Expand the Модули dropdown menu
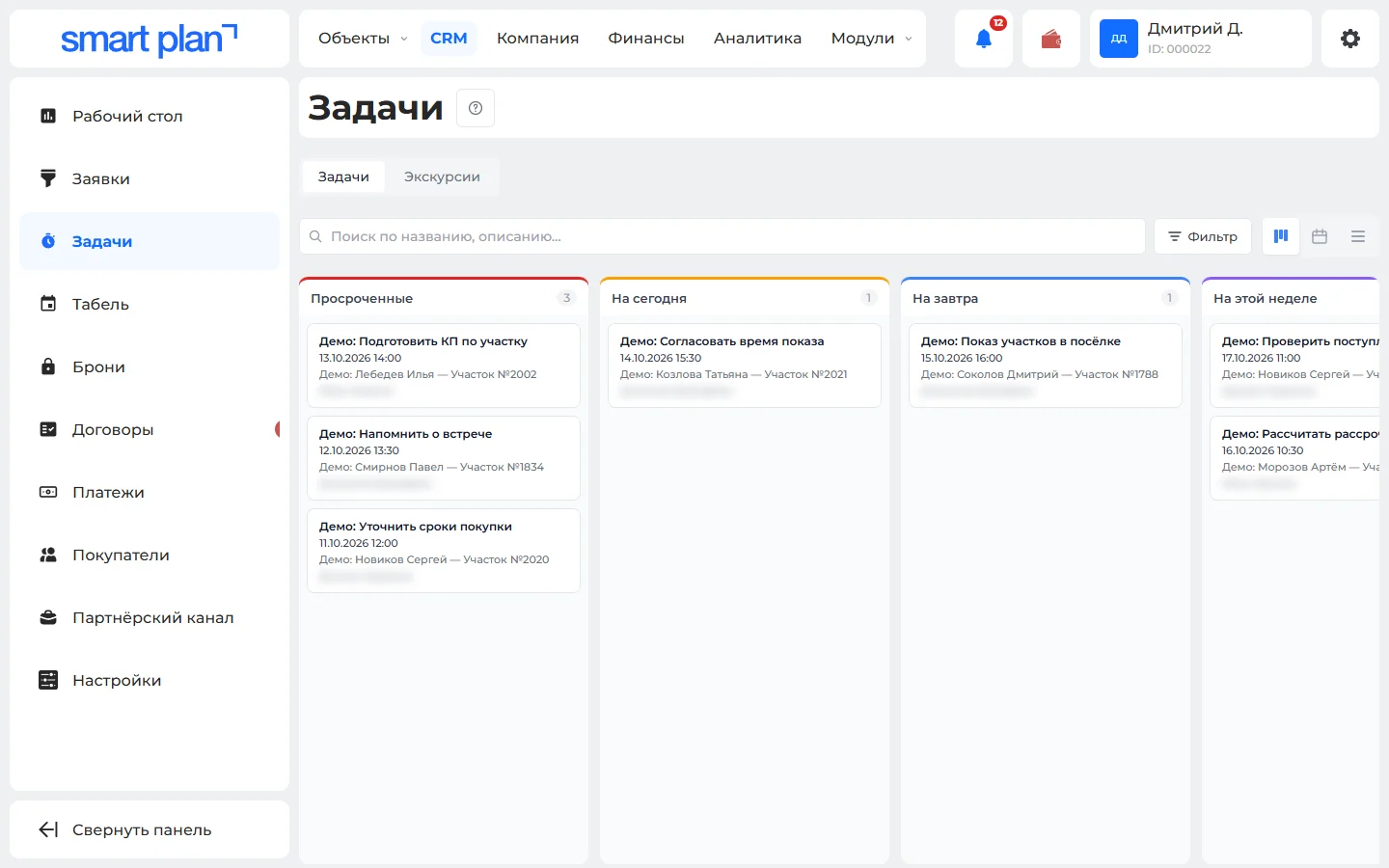This screenshot has width=1389, height=868. 871,39
